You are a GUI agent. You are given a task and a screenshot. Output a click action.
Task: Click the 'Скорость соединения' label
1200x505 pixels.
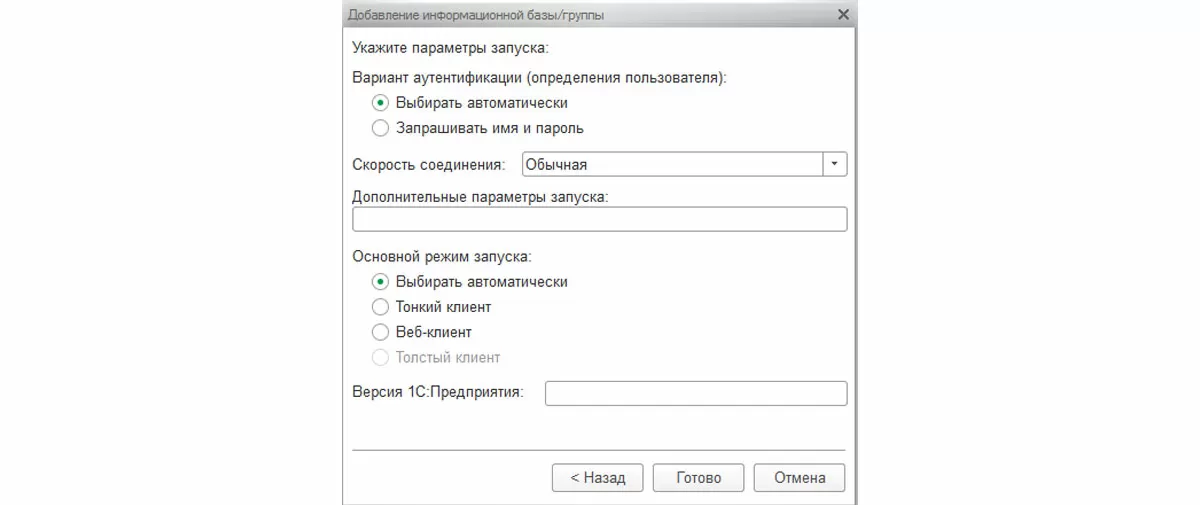point(429,165)
